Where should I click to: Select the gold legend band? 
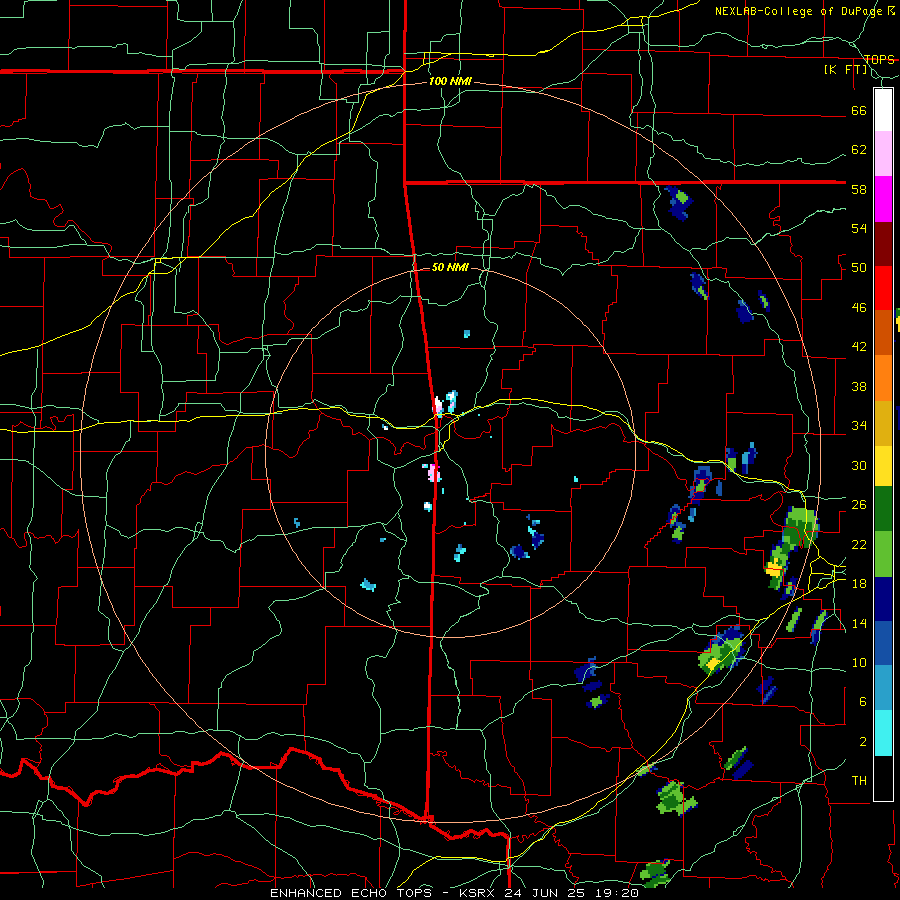pos(883,424)
